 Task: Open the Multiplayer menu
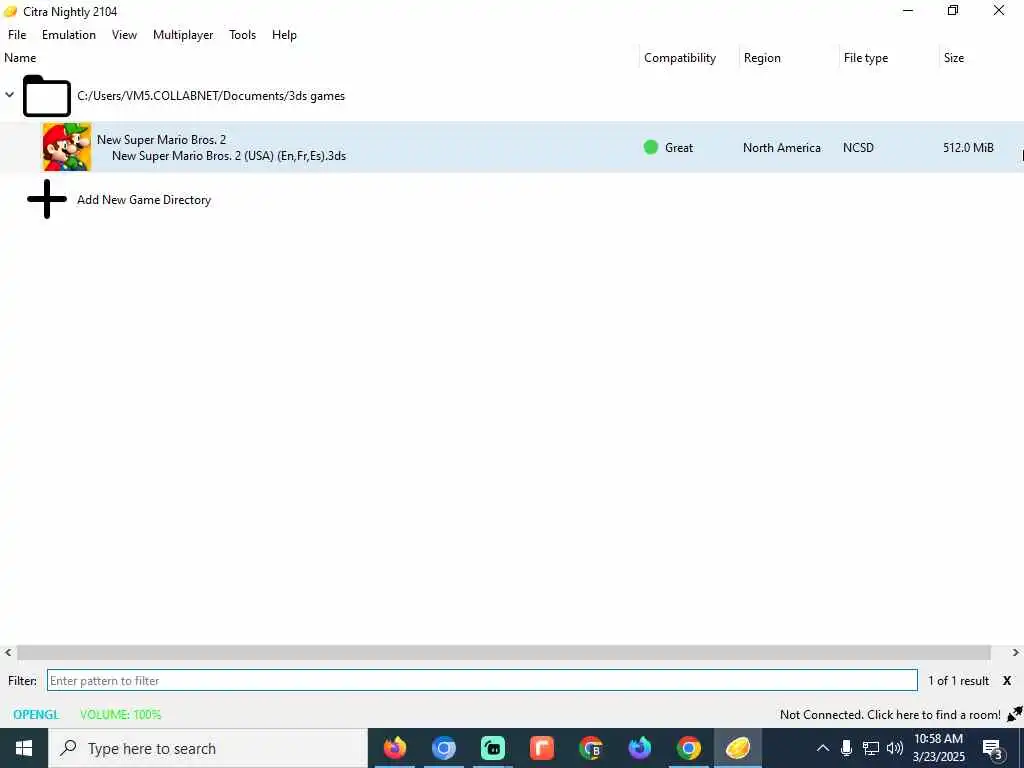(x=183, y=35)
